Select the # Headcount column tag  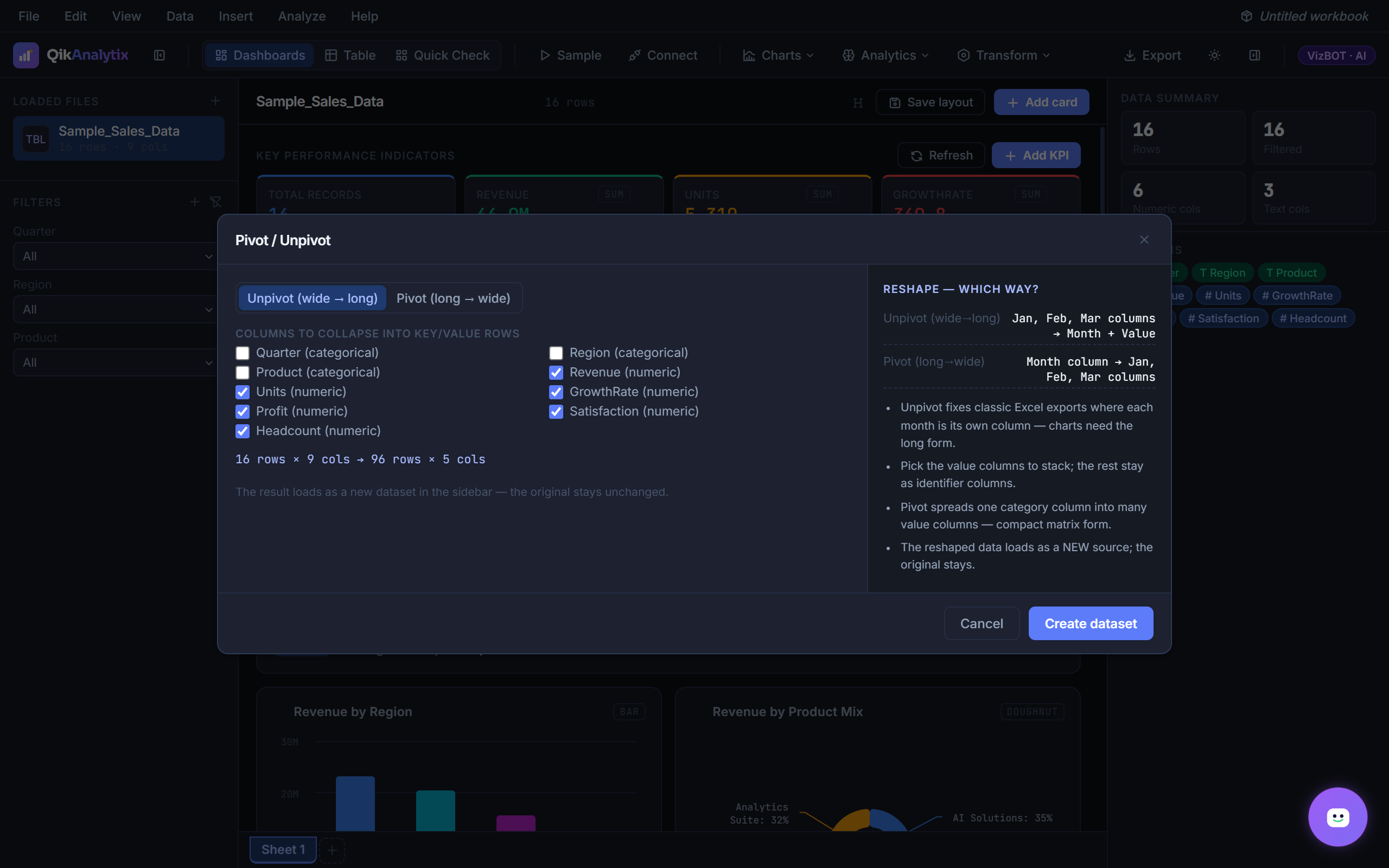point(1312,318)
